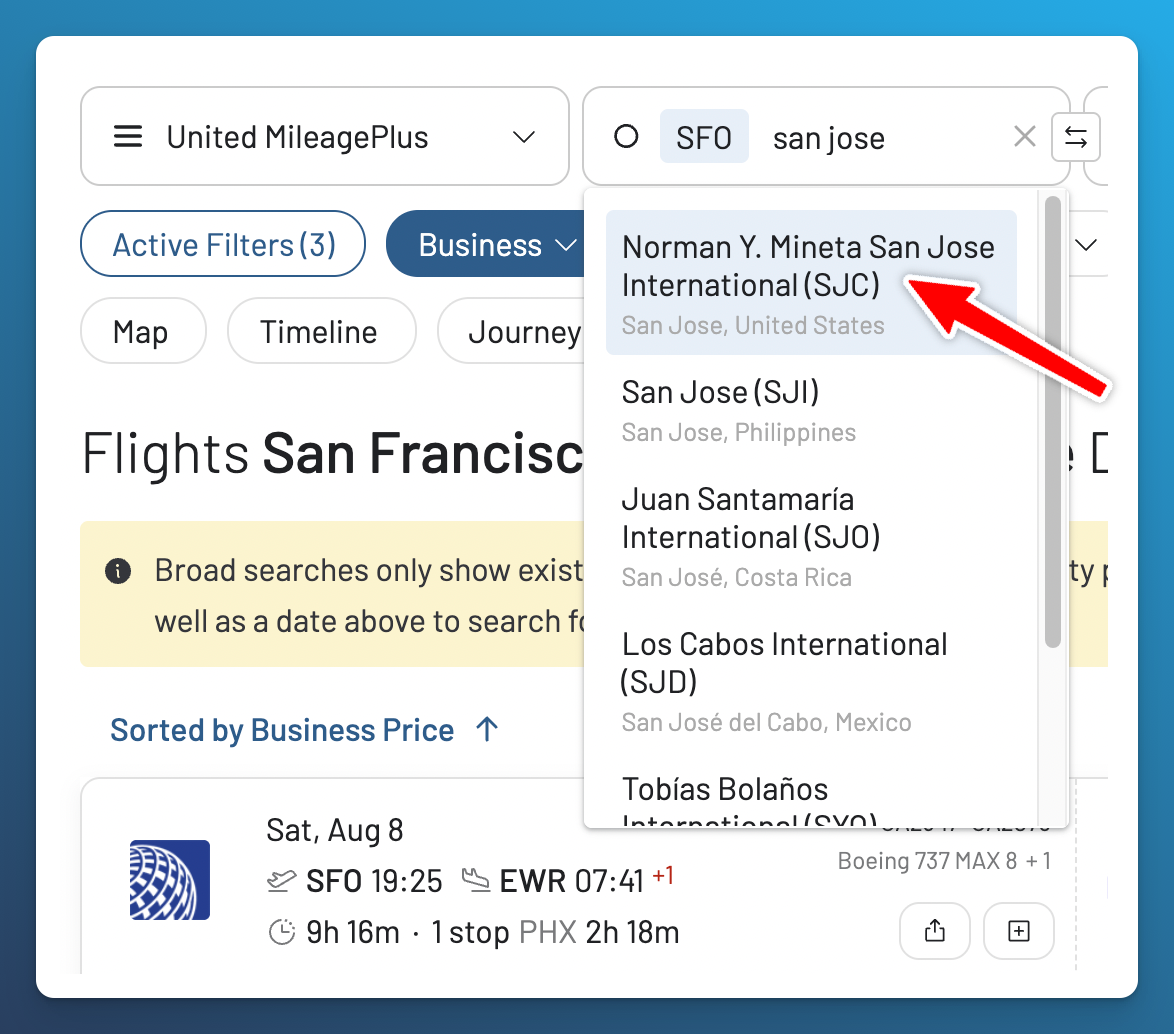Screen dimensions: 1174x1034
Task: Open Active Filters (3)
Action: click(223, 244)
